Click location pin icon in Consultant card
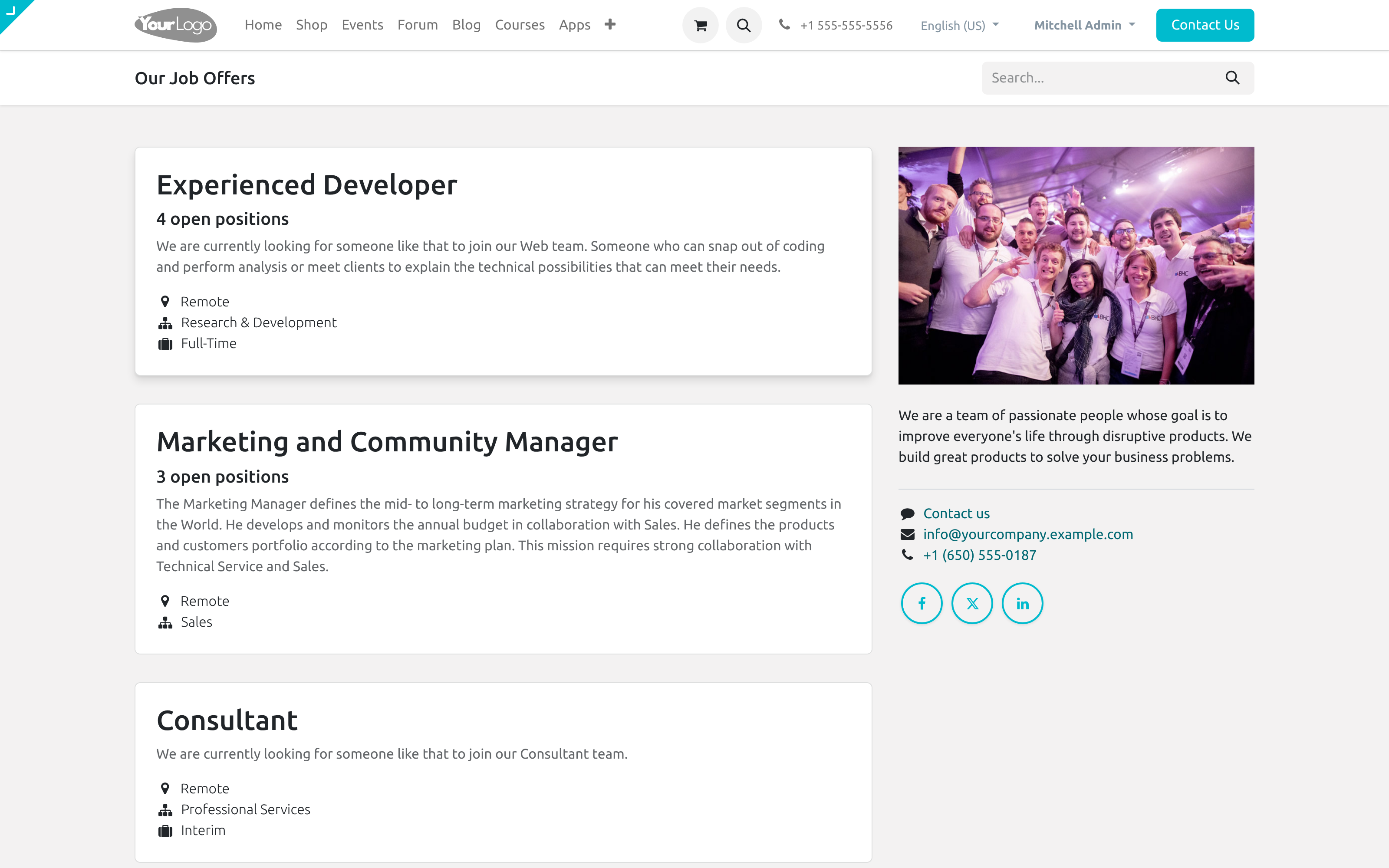 point(165,788)
